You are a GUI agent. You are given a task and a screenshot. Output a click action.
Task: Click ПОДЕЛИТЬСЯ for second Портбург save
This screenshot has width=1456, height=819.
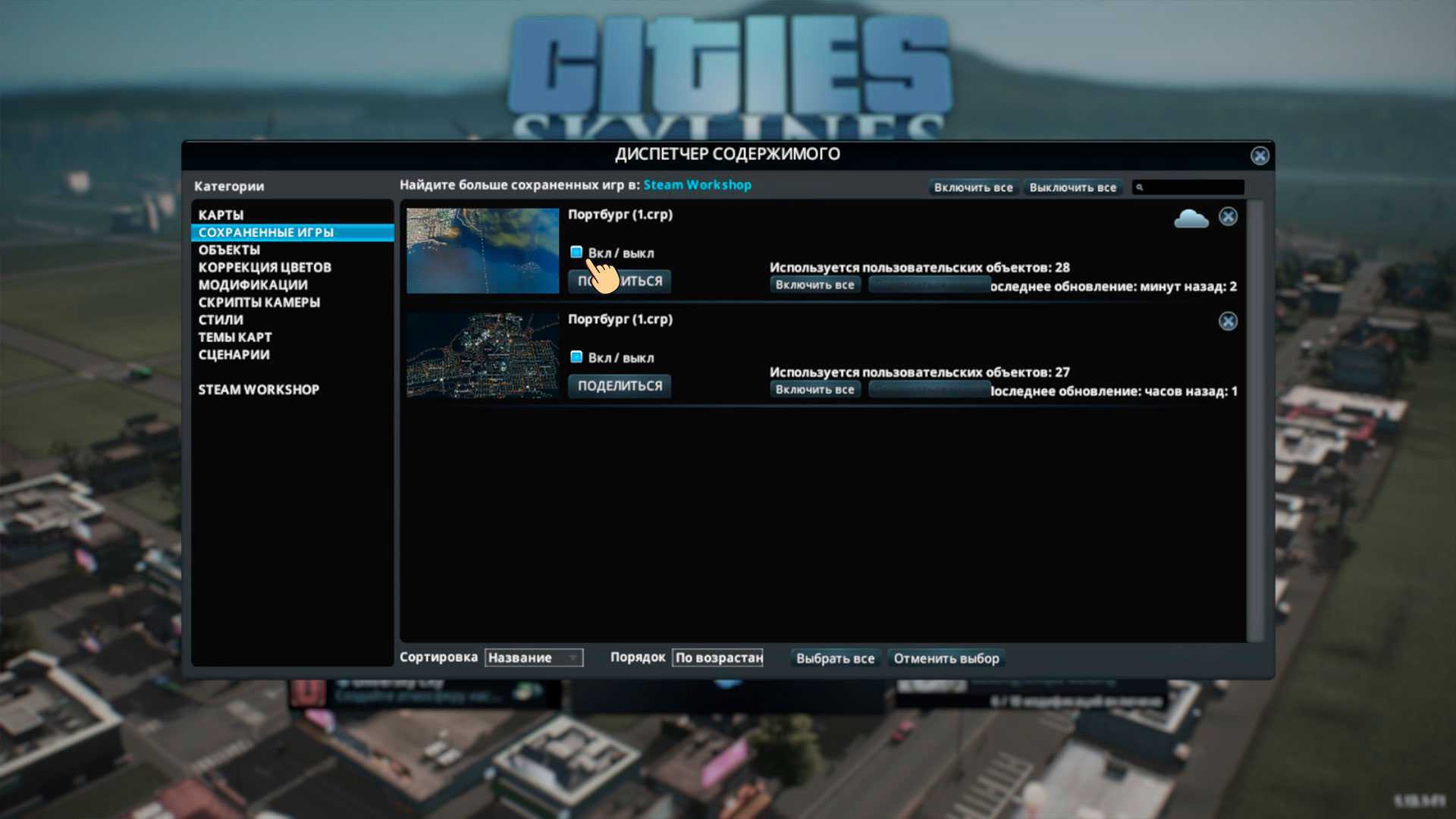point(620,386)
